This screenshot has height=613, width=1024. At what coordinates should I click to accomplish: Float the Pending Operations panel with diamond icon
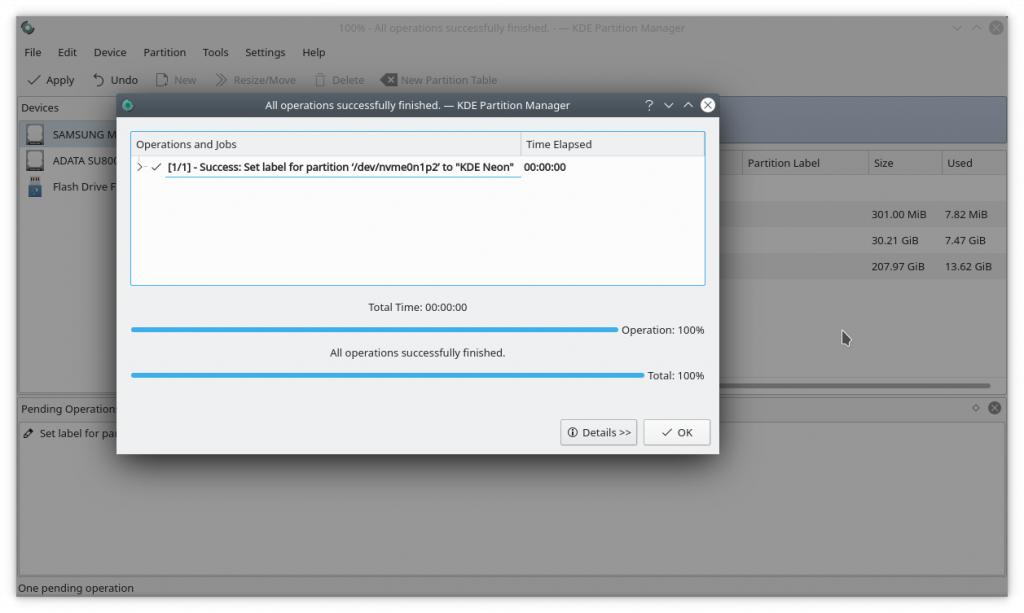[x=976, y=408]
